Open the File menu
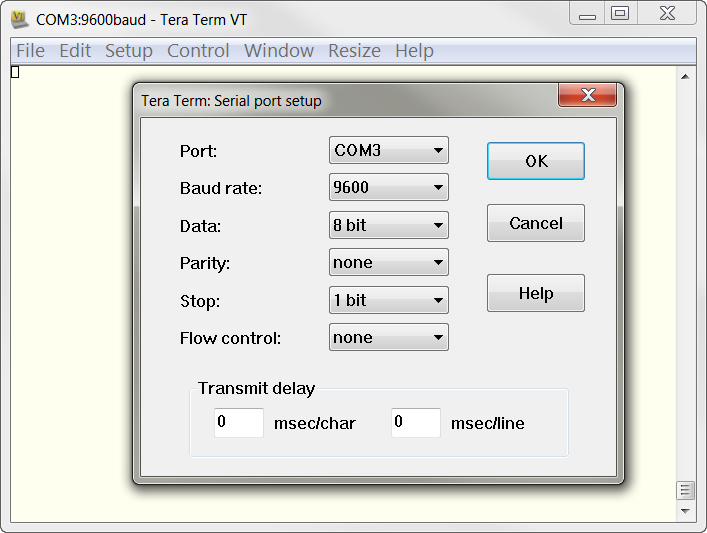The image size is (707, 533). [x=30, y=51]
